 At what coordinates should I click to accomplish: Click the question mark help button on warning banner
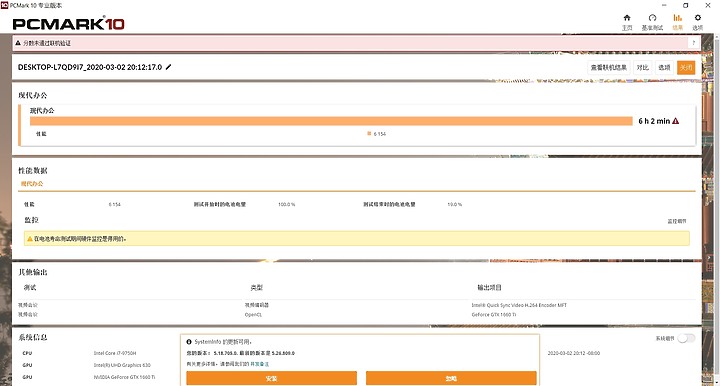pyautogui.click(x=693, y=43)
